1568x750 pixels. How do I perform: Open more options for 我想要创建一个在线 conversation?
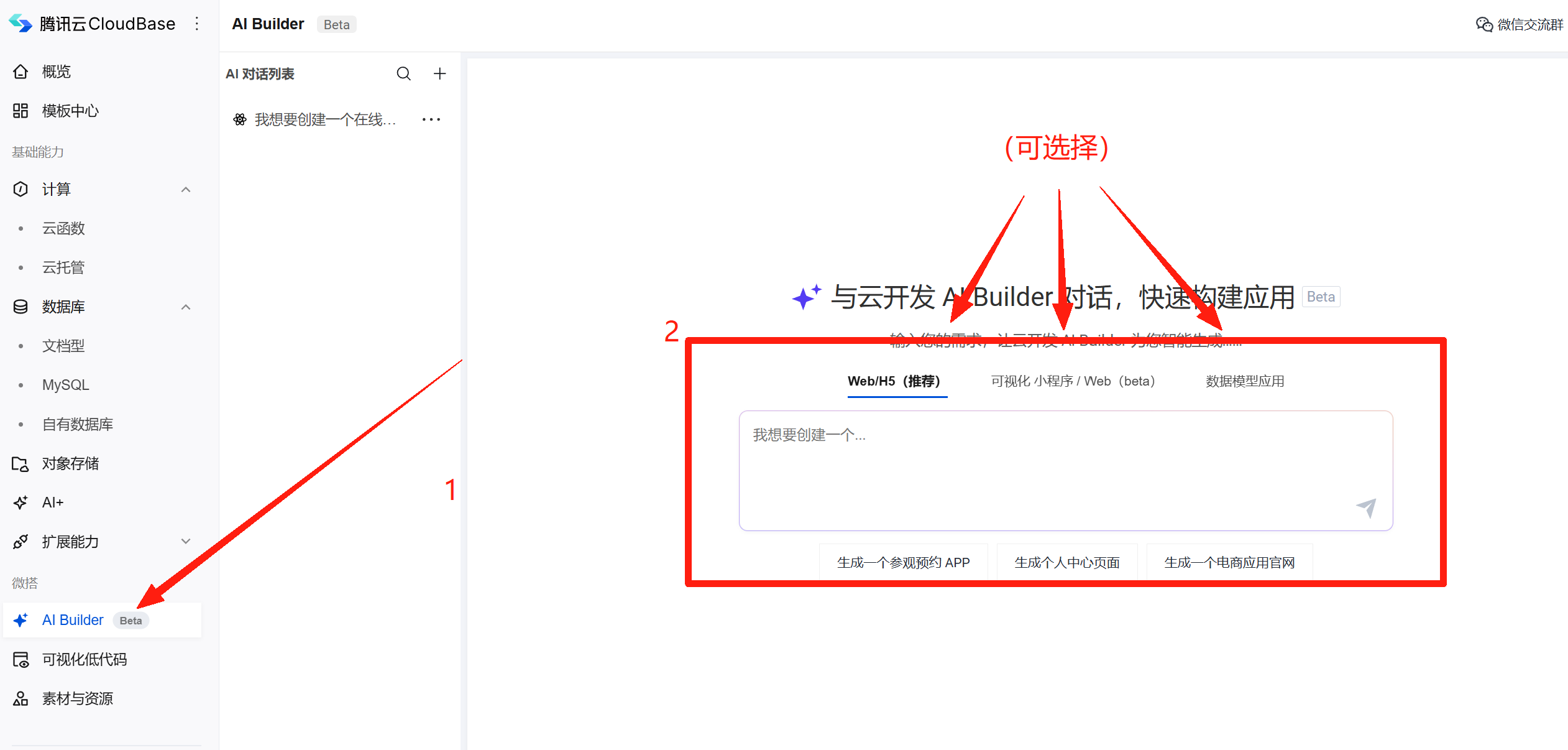tap(431, 119)
